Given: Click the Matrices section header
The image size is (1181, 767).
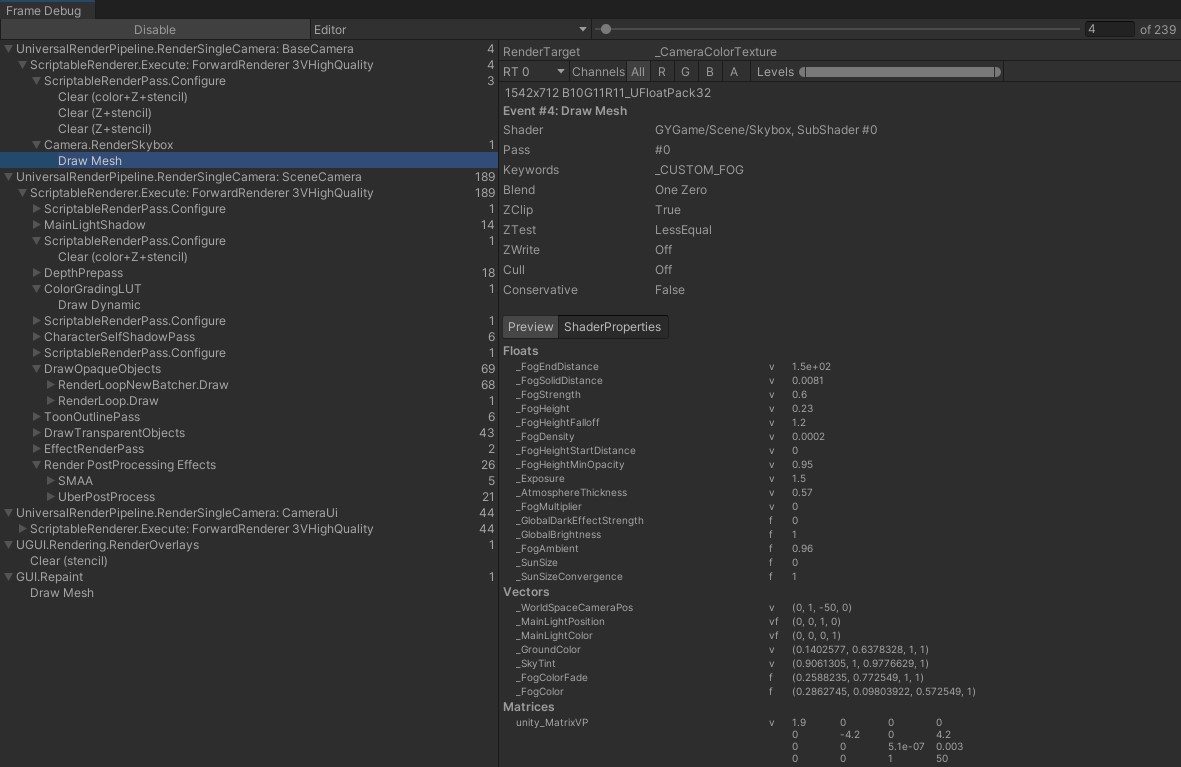Looking at the screenshot, I should click(x=529, y=707).
